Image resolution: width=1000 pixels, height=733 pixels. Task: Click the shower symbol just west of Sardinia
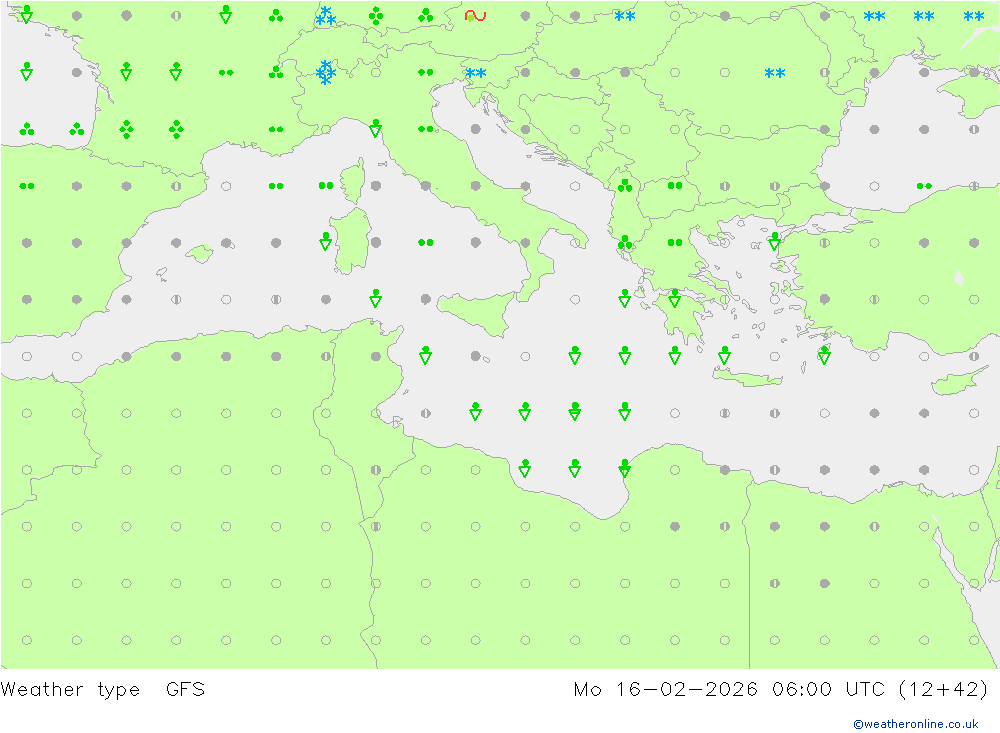[326, 241]
